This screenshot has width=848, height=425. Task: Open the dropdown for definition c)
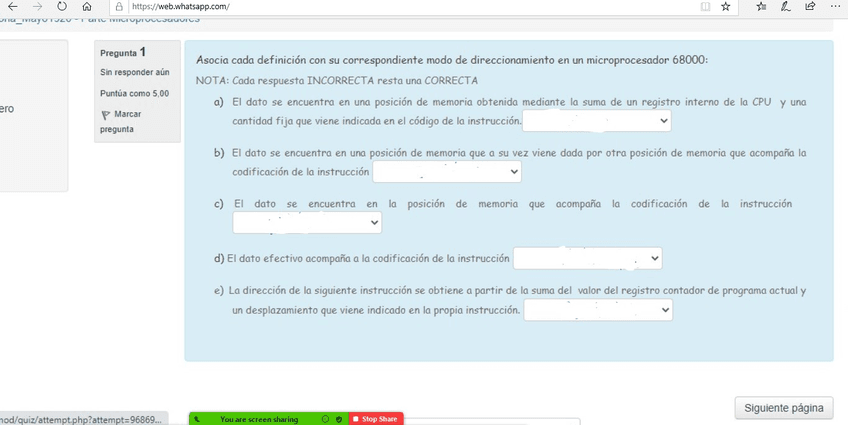click(x=307, y=223)
